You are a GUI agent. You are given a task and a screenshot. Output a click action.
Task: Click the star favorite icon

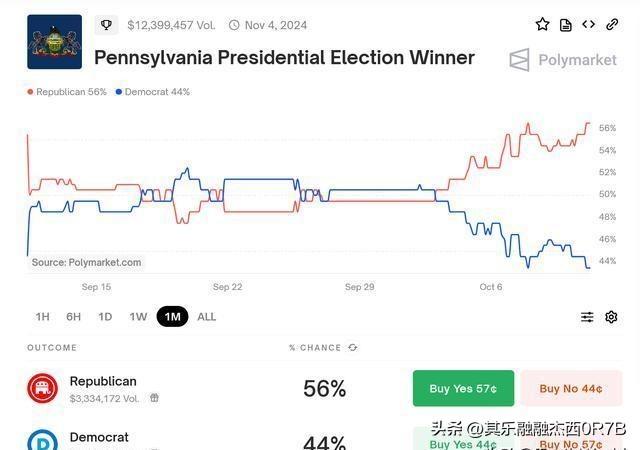pos(542,25)
